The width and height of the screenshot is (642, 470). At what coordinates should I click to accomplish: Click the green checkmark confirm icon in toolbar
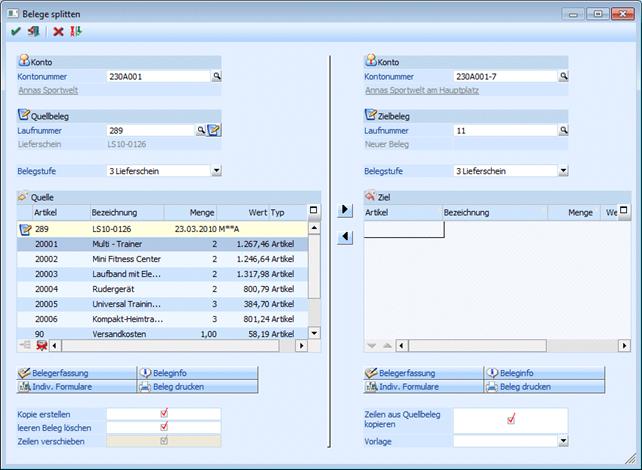click(16, 32)
